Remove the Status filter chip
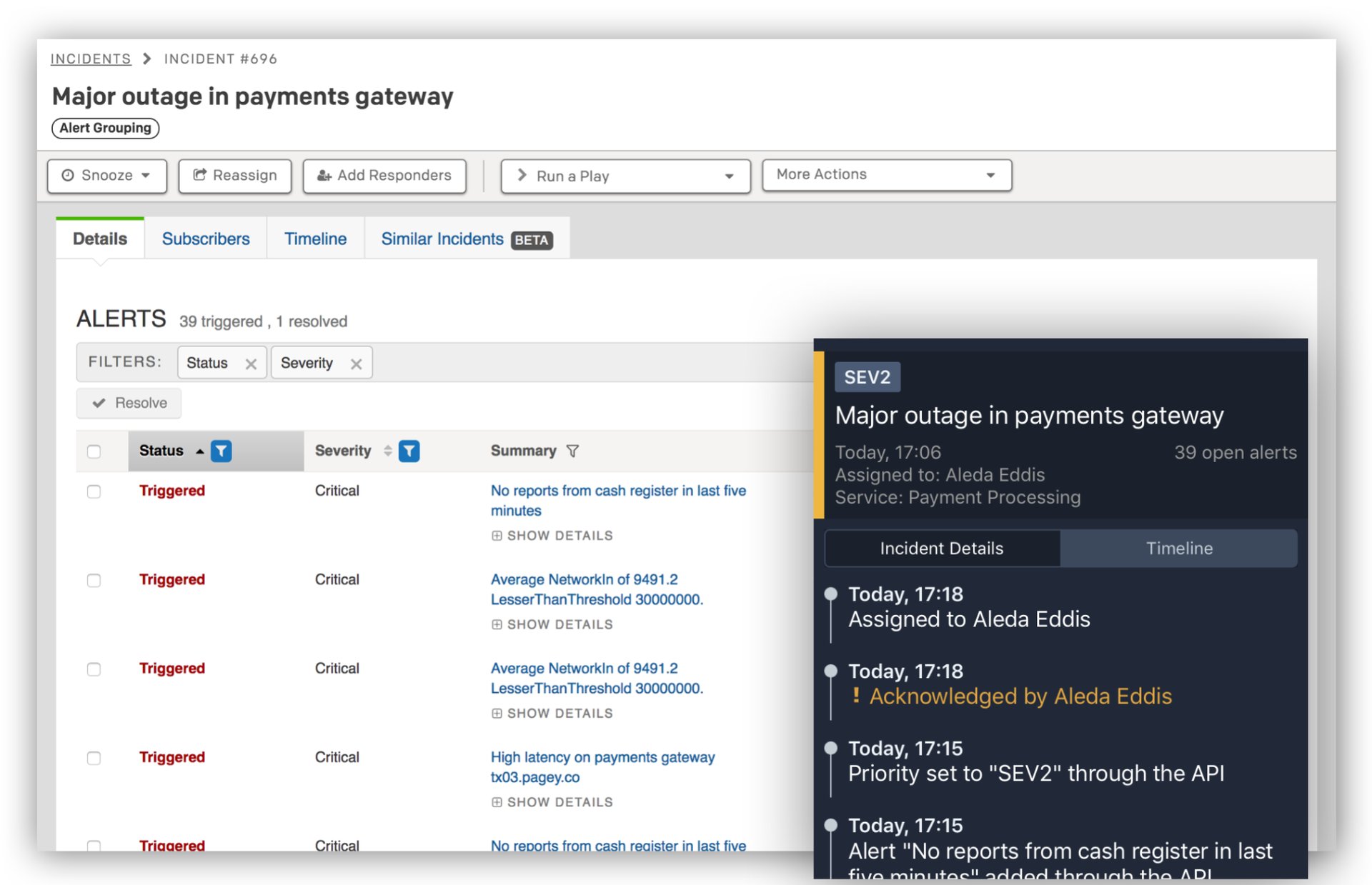This screenshot has height=885, width=1372. [x=251, y=364]
